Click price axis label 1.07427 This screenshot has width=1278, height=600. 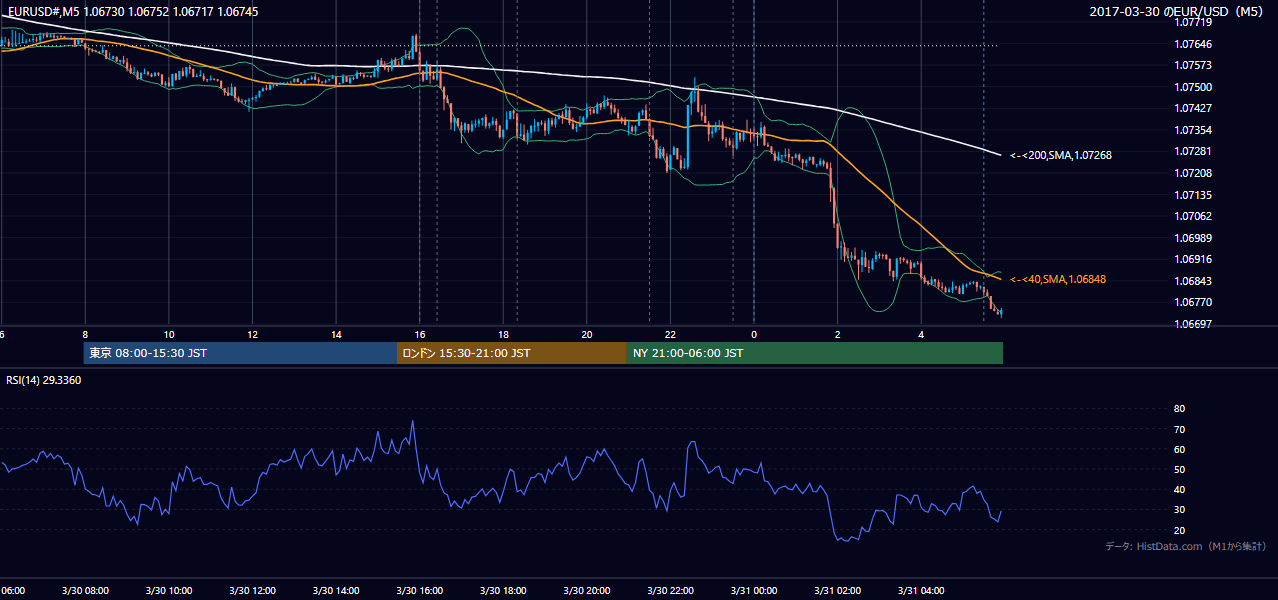click(x=1194, y=108)
